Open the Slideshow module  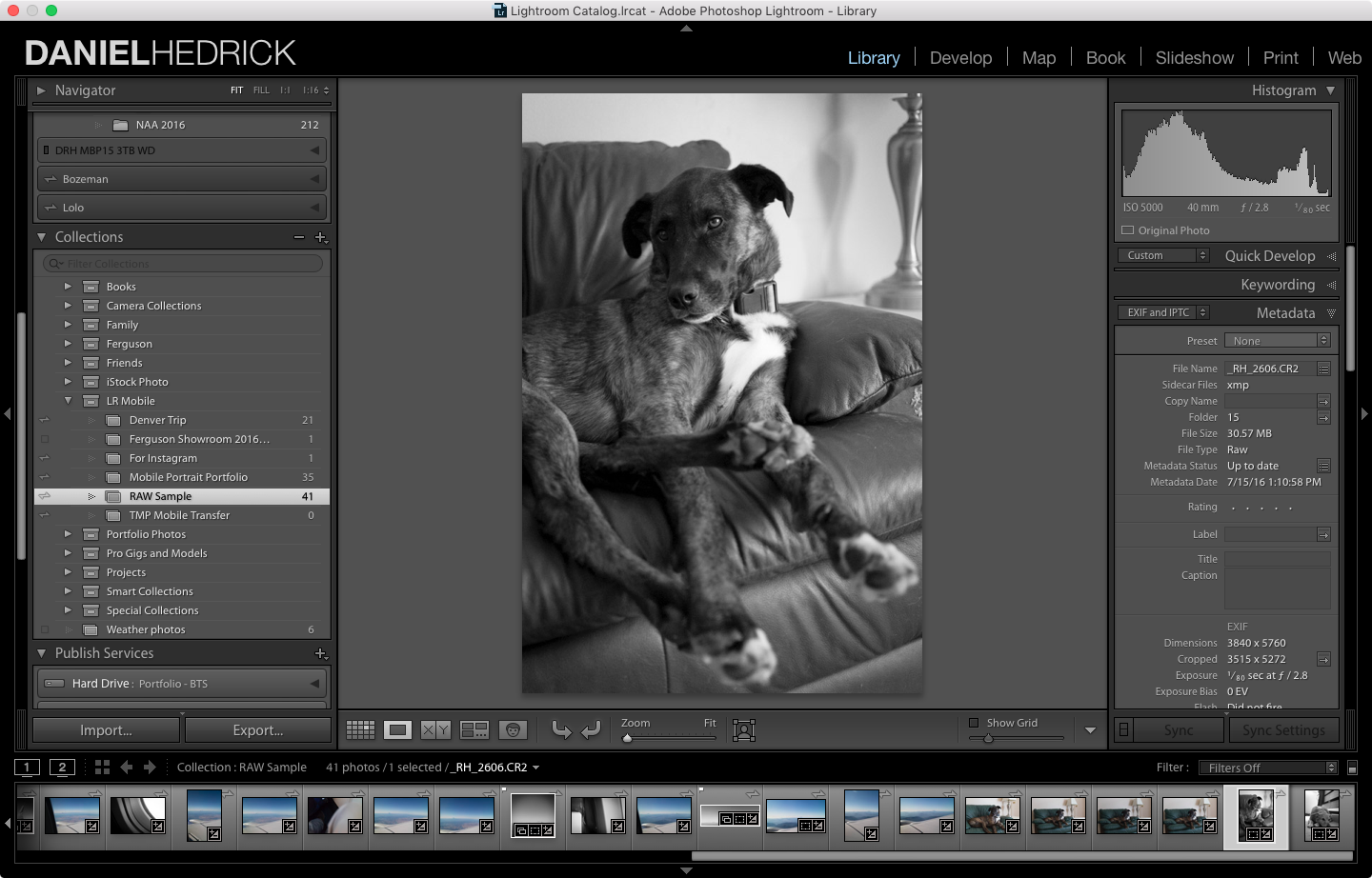coord(1194,58)
